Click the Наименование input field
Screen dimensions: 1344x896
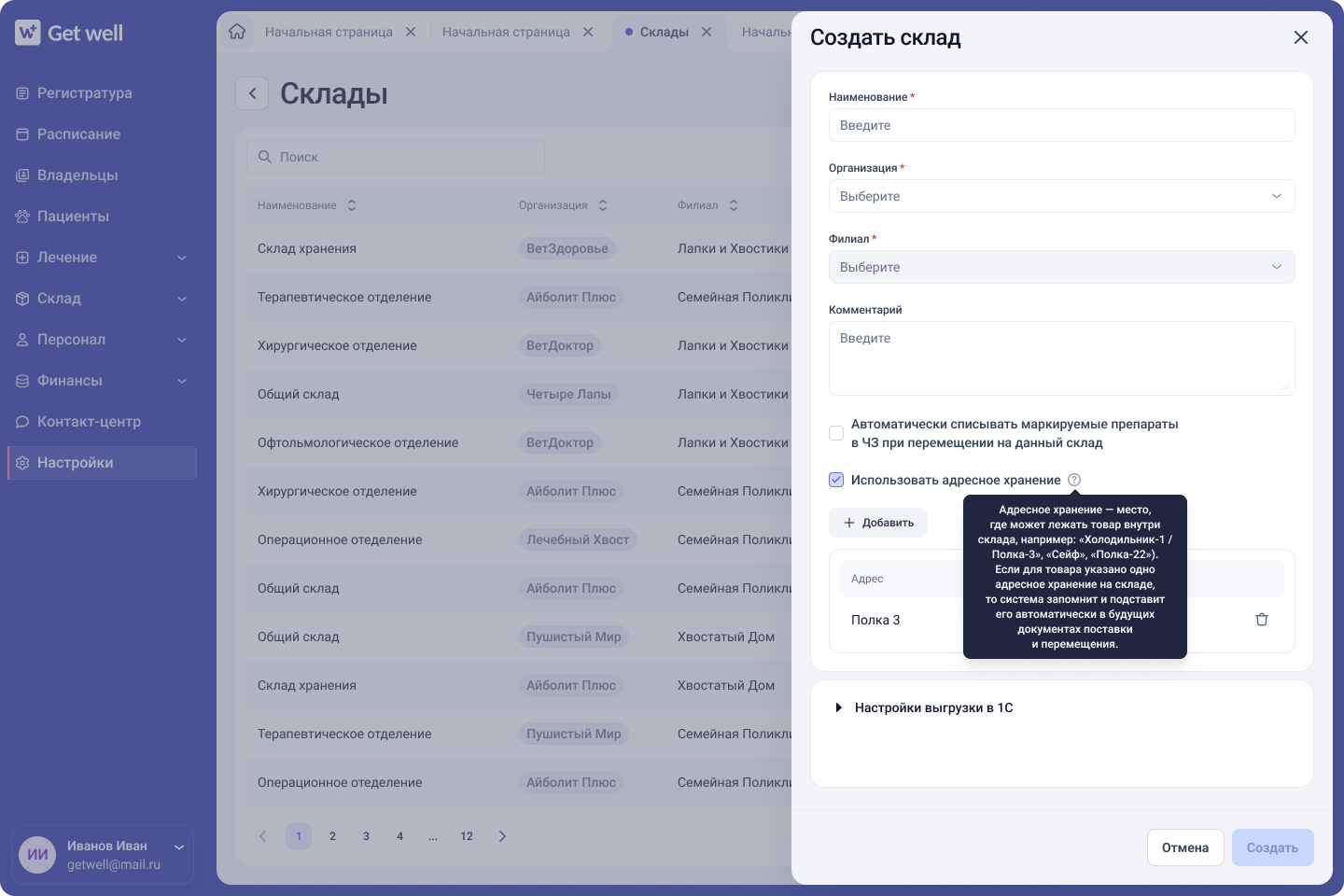(x=1062, y=125)
